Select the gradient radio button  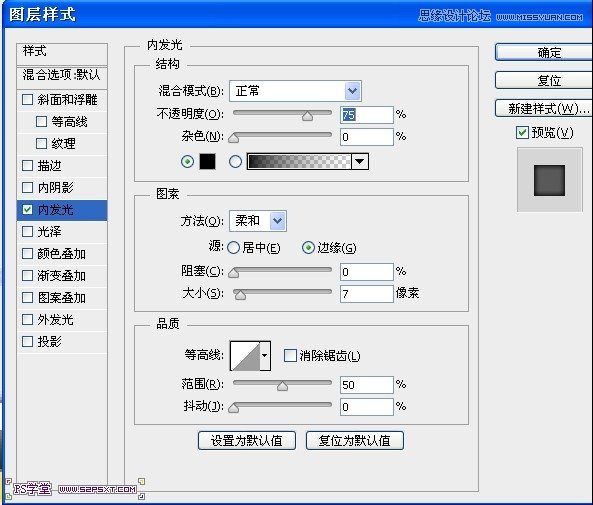point(235,162)
